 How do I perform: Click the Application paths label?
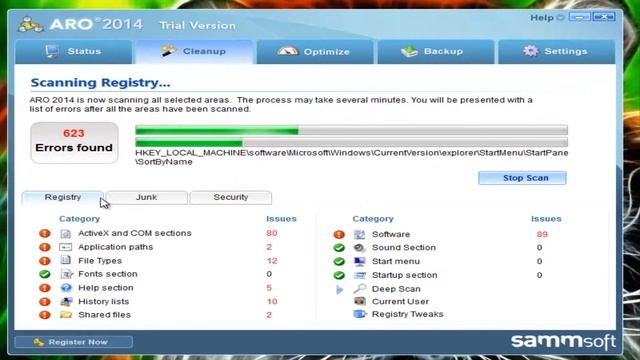116,247
